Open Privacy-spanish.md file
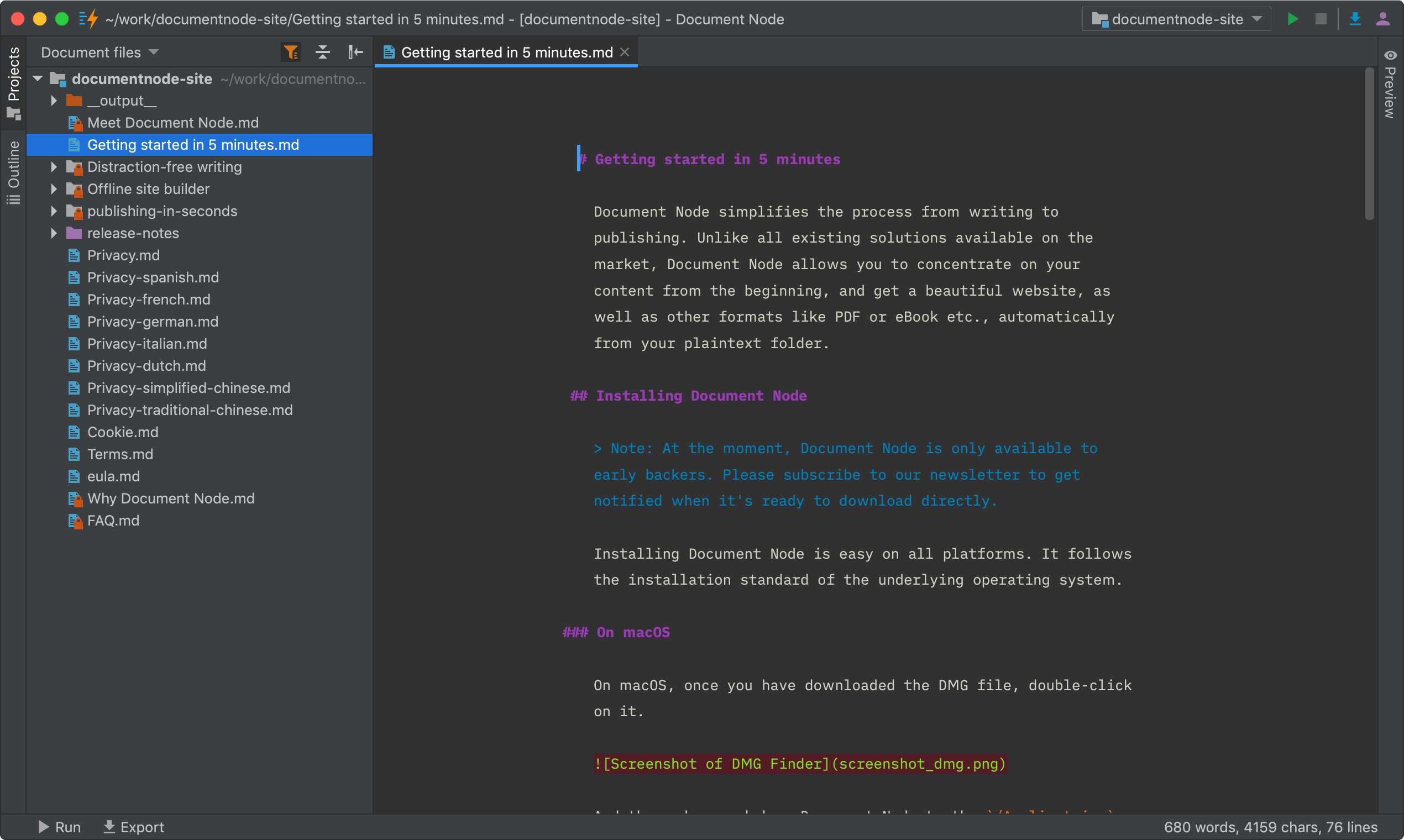The height and width of the screenshot is (840, 1404). [x=200, y=277]
